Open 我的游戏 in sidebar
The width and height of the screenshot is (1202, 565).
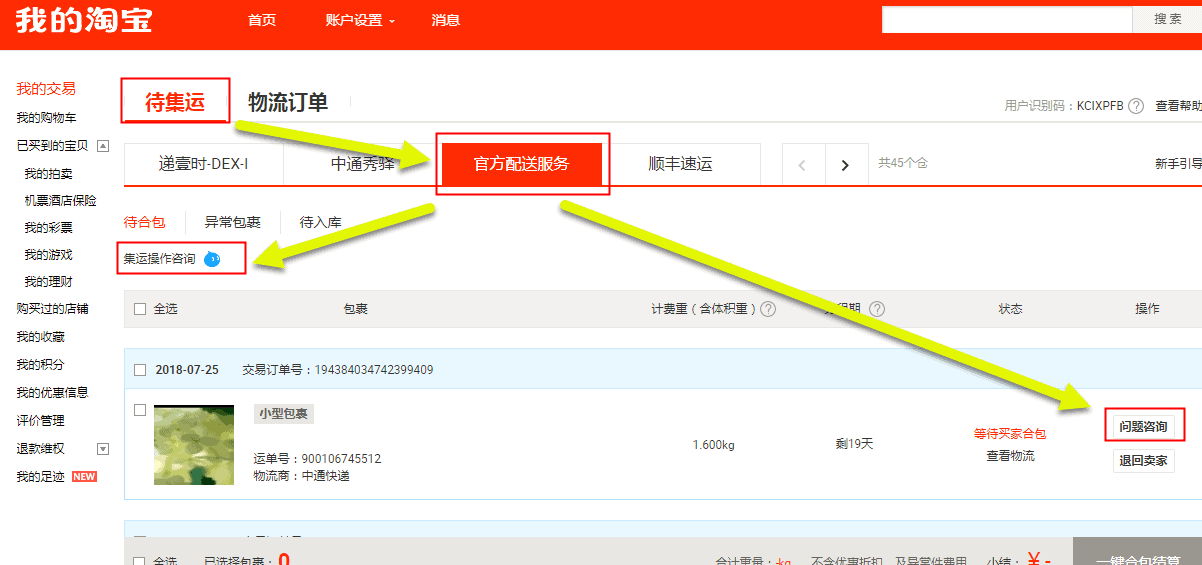(x=48, y=255)
